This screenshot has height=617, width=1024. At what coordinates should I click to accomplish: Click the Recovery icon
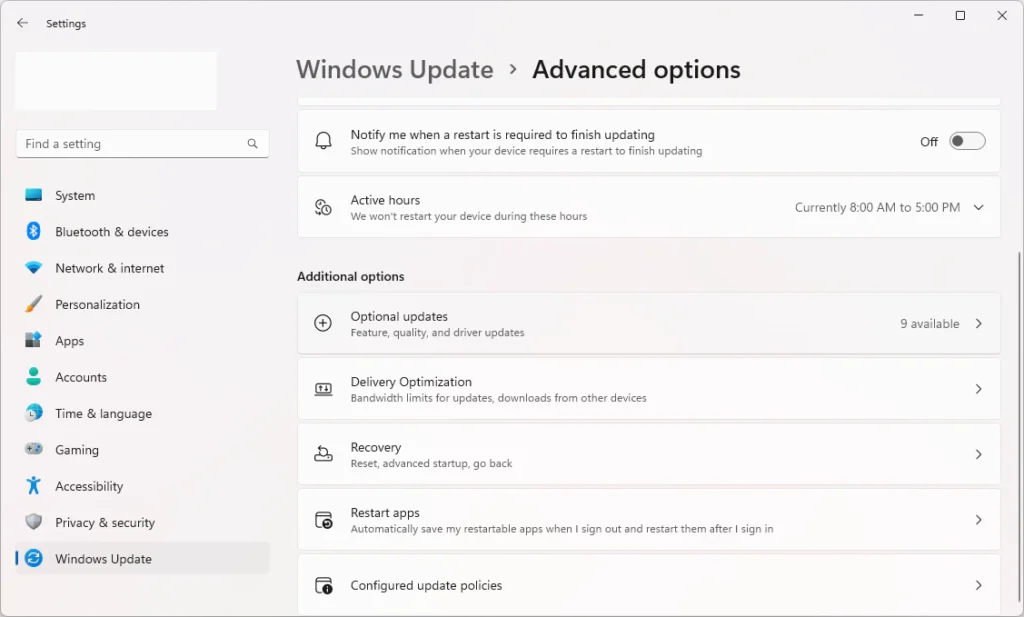coord(323,454)
